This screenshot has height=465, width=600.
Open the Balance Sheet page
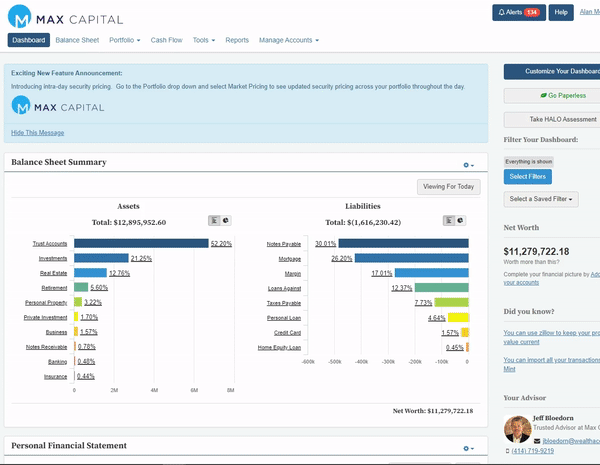pyautogui.click(x=77, y=40)
